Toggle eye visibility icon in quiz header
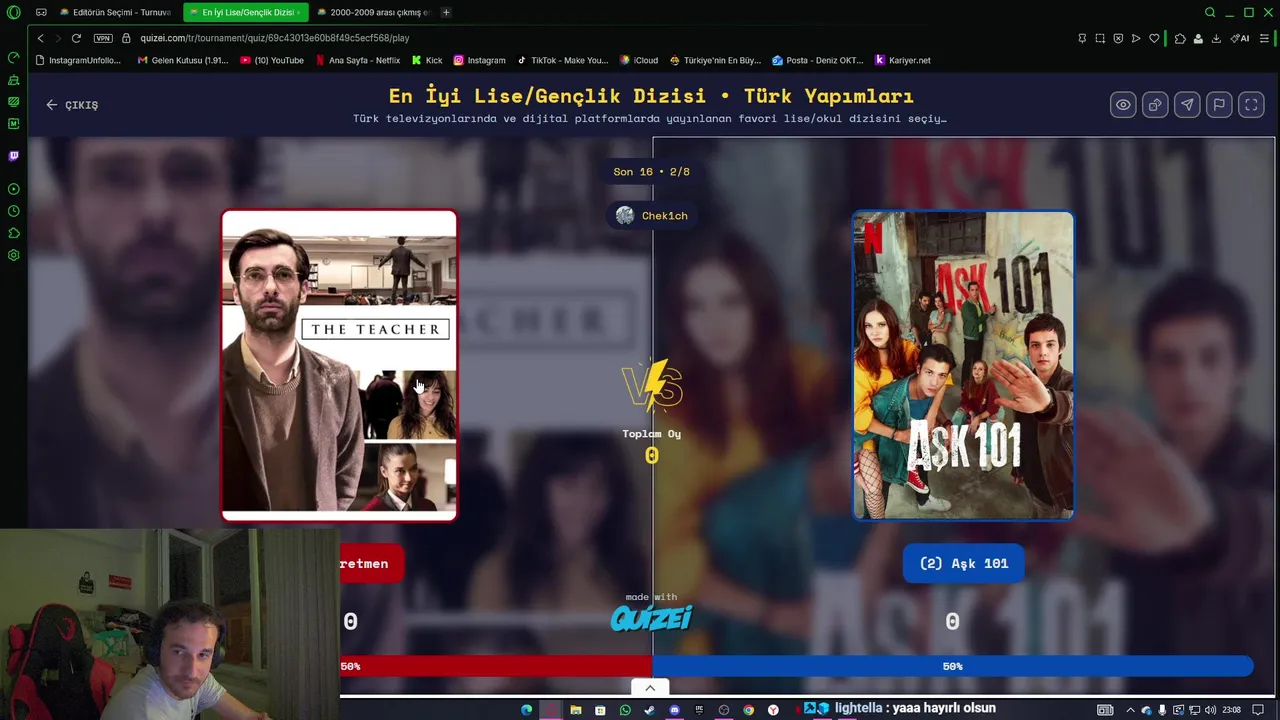The image size is (1280, 720). pyautogui.click(x=1123, y=104)
